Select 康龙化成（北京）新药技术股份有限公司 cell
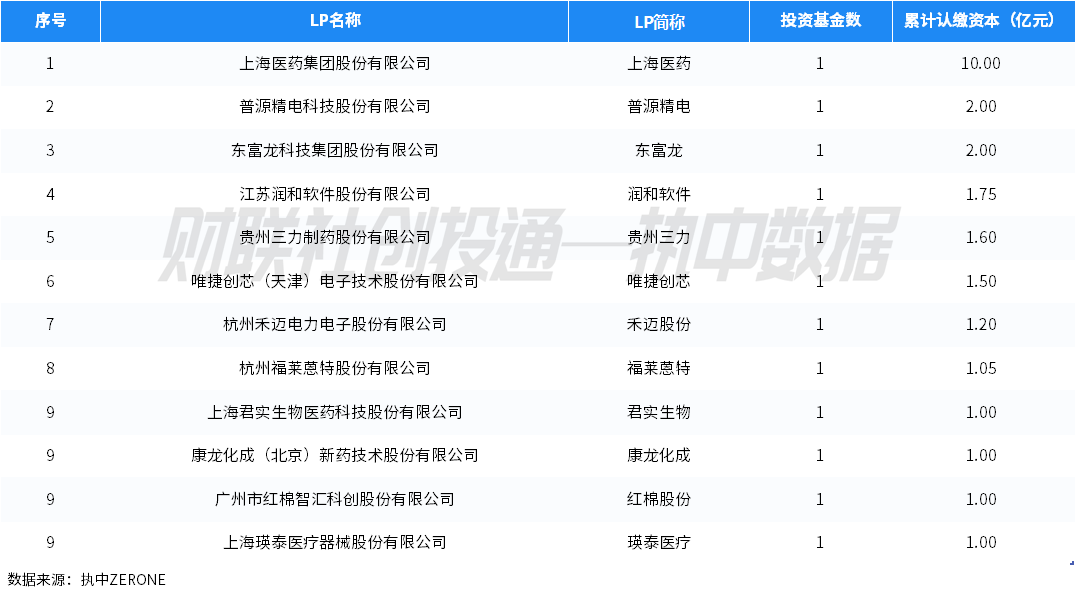This screenshot has width=1076, height=594. (335, 456)
